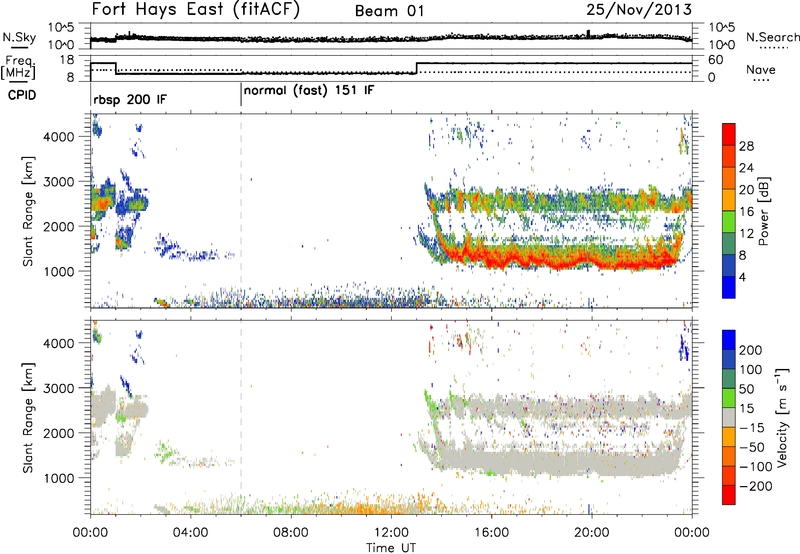Screen dimensions: 800x554
Task: Click the 'Power [dB]' colorbar title
Action: [763, 211]
